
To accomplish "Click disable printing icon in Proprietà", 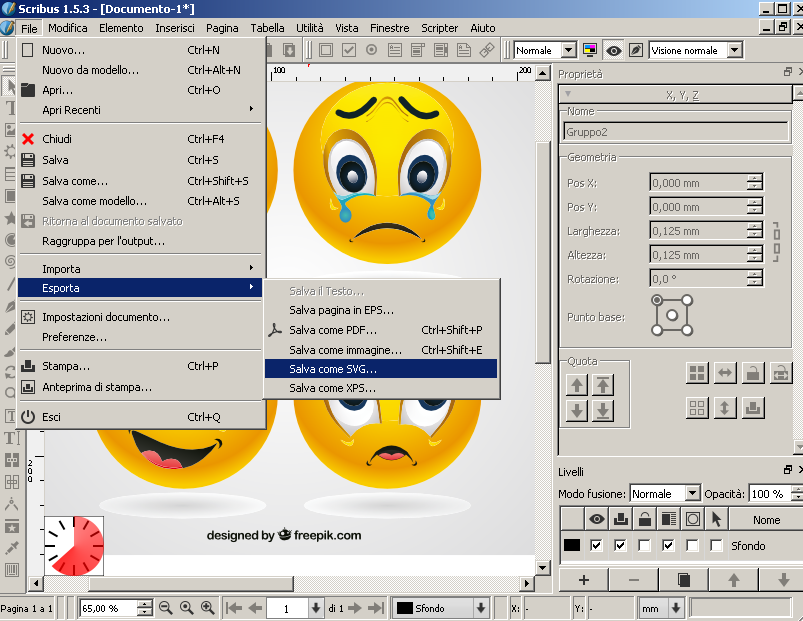I will click(753, 408).
